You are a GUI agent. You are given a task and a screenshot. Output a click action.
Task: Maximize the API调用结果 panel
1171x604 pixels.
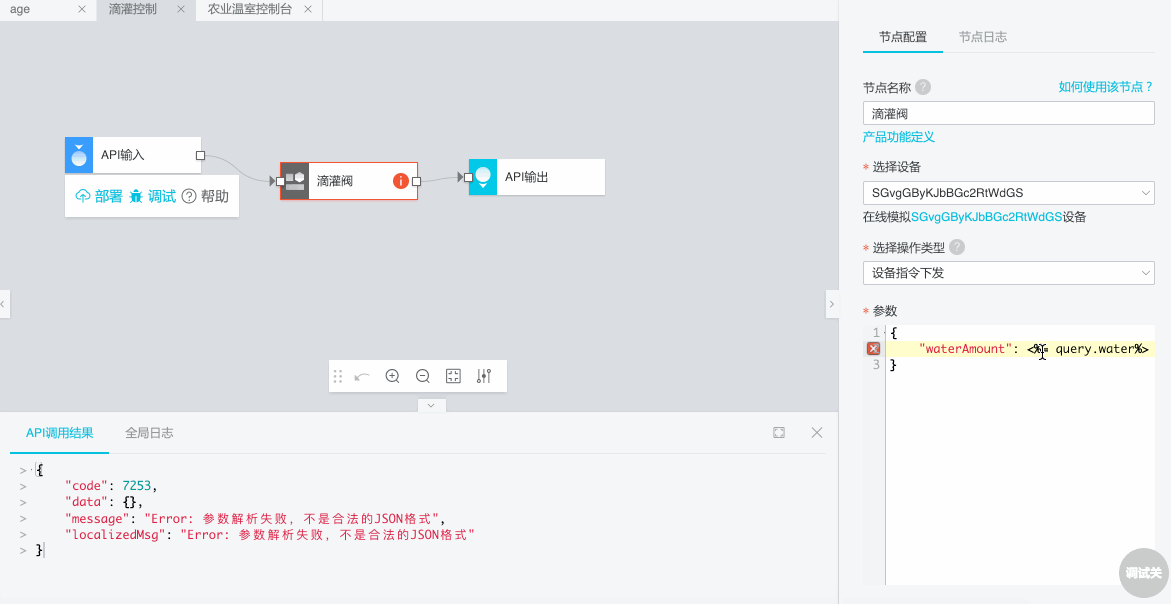[x=779, y=432]
